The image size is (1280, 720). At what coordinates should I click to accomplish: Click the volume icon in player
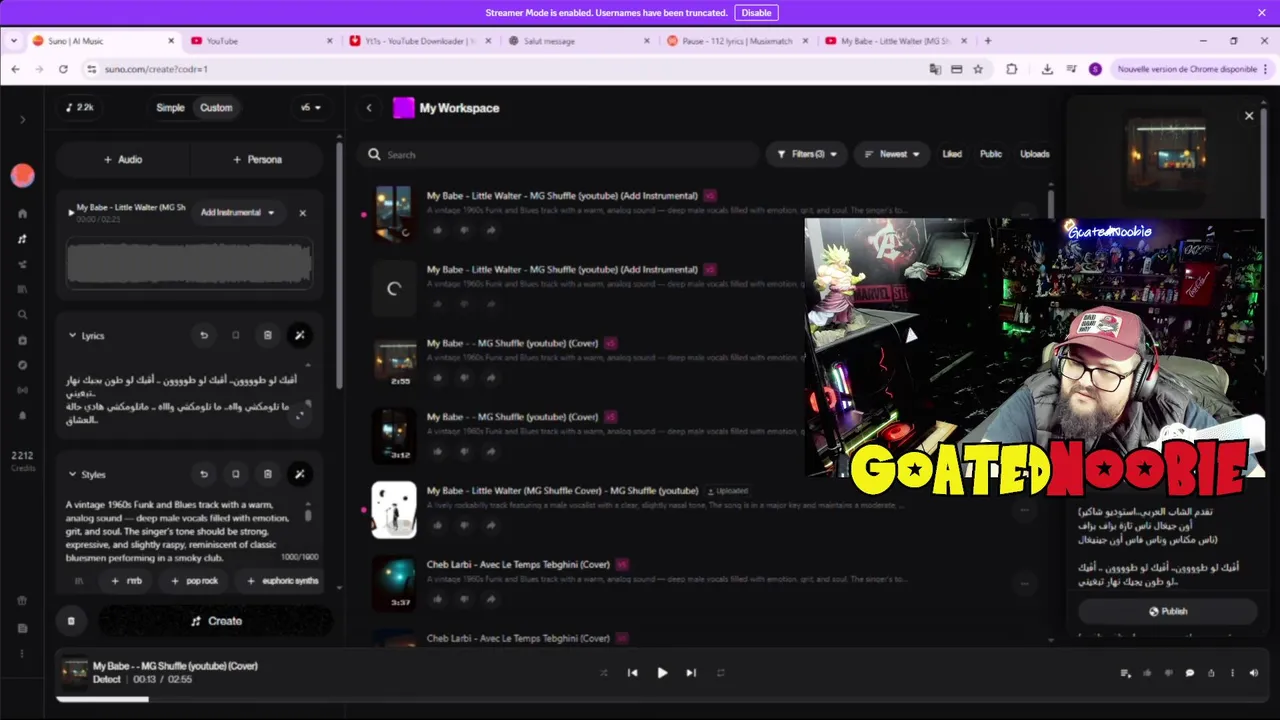(x=1253, y=673)
